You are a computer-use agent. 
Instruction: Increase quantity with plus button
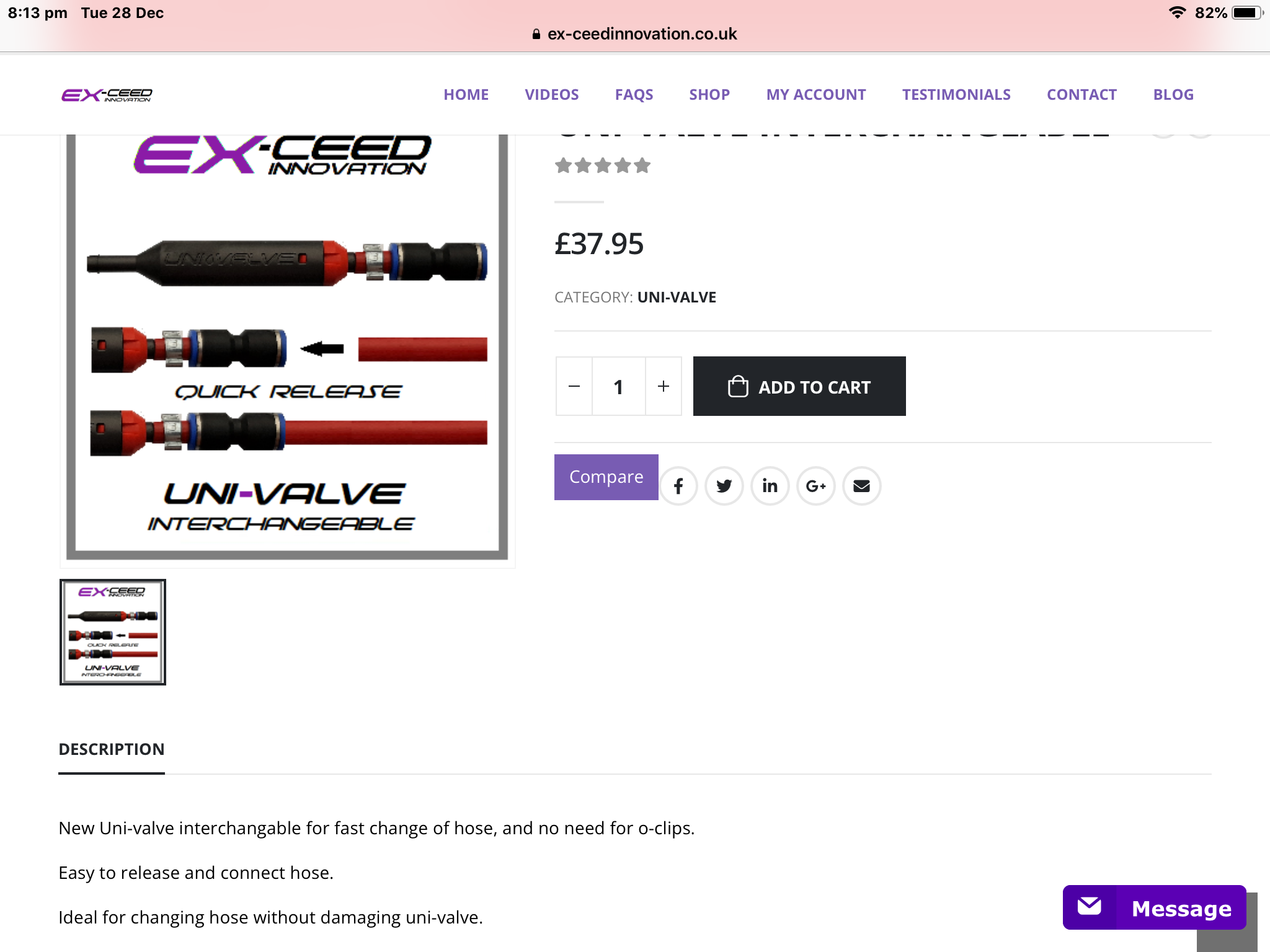coord(664,386)
